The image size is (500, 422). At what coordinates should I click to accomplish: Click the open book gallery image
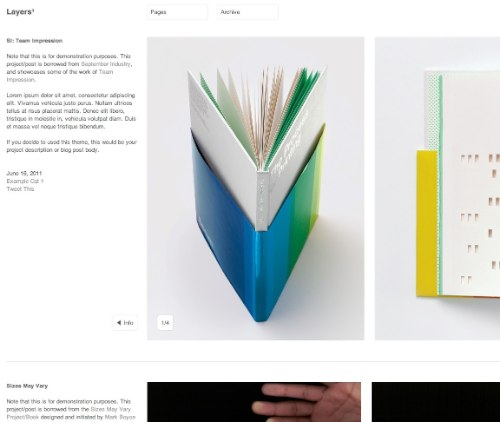(x=256, y=188)
